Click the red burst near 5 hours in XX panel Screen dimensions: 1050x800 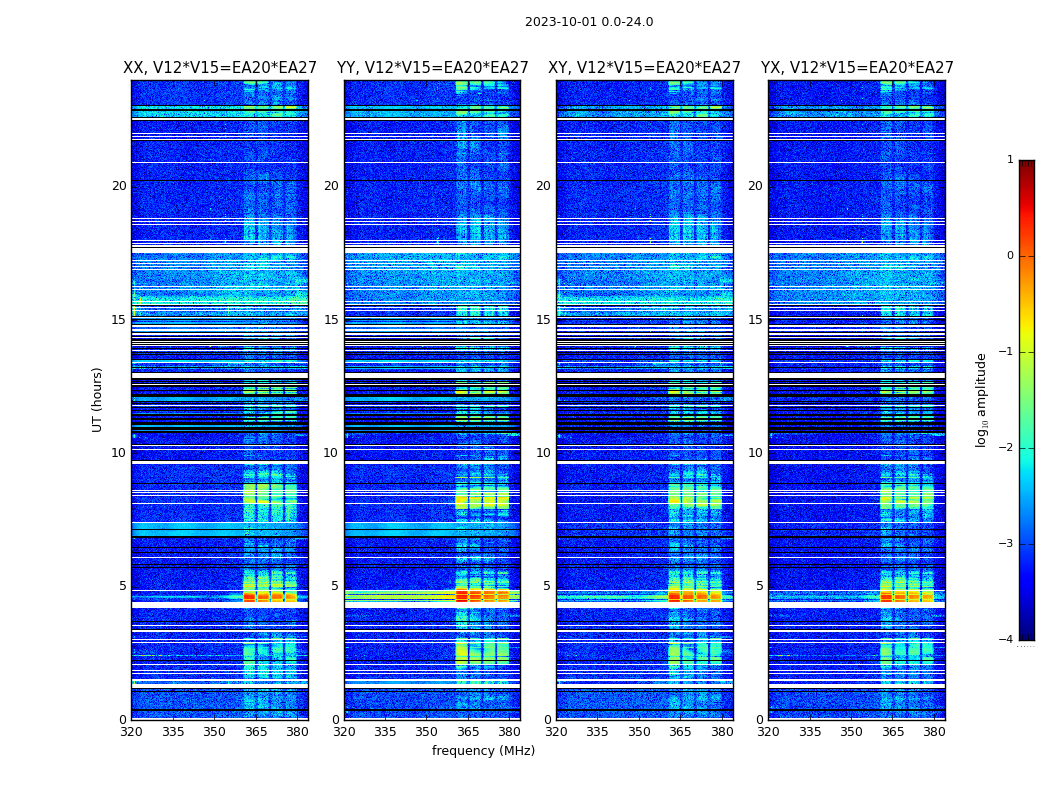[270, 596]
